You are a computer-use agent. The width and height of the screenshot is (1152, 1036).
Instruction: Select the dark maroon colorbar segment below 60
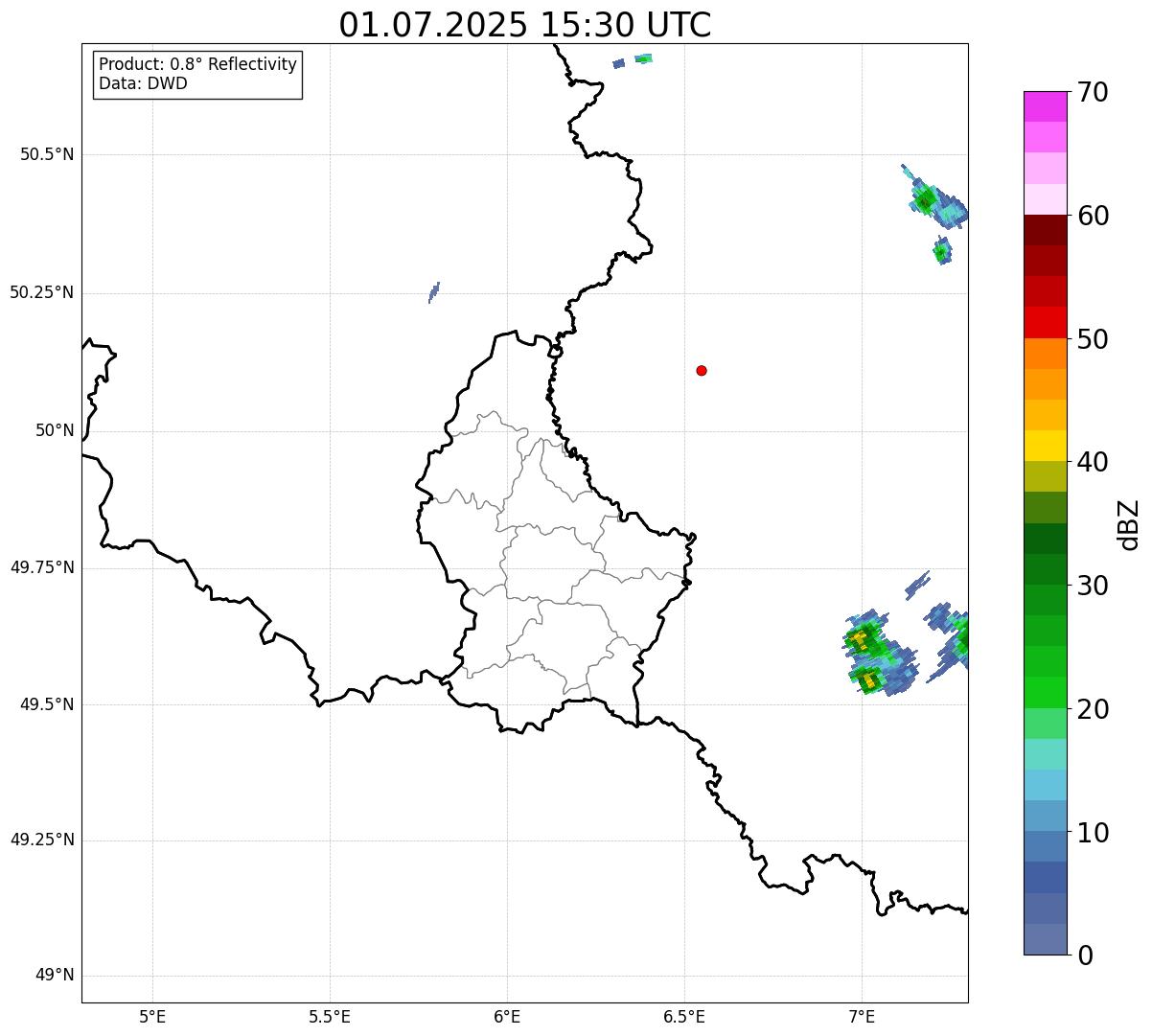click(1045, 230)
